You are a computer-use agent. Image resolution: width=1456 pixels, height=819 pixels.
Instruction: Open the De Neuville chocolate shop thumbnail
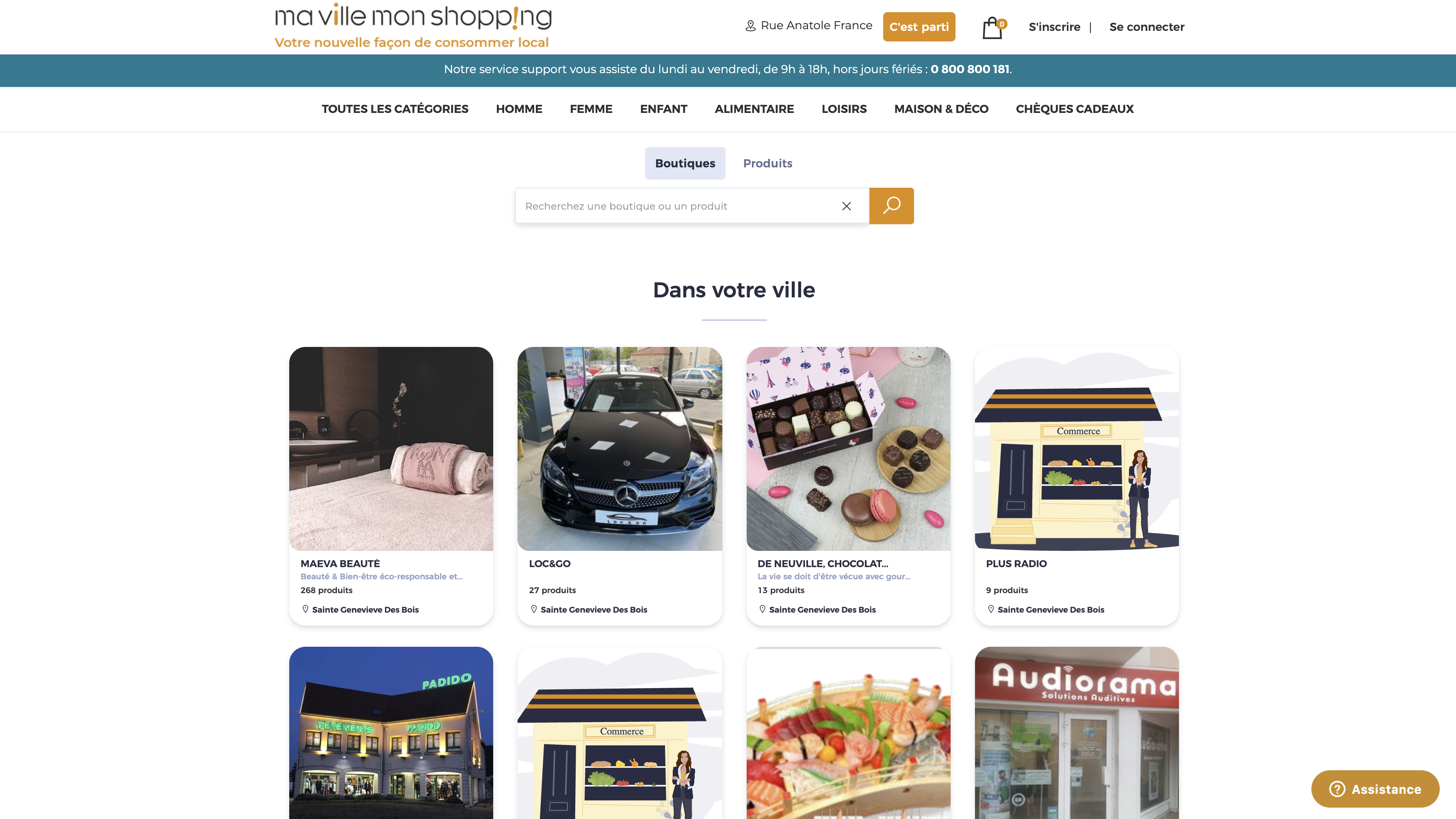click(x=848, y=449)
